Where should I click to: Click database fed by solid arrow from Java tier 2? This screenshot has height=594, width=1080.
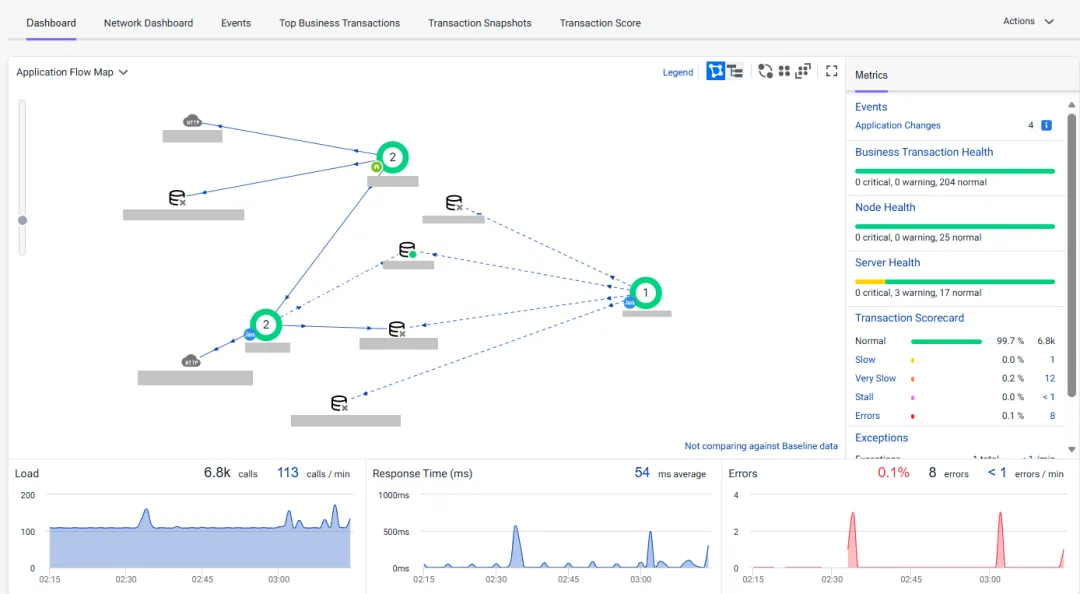397,329
